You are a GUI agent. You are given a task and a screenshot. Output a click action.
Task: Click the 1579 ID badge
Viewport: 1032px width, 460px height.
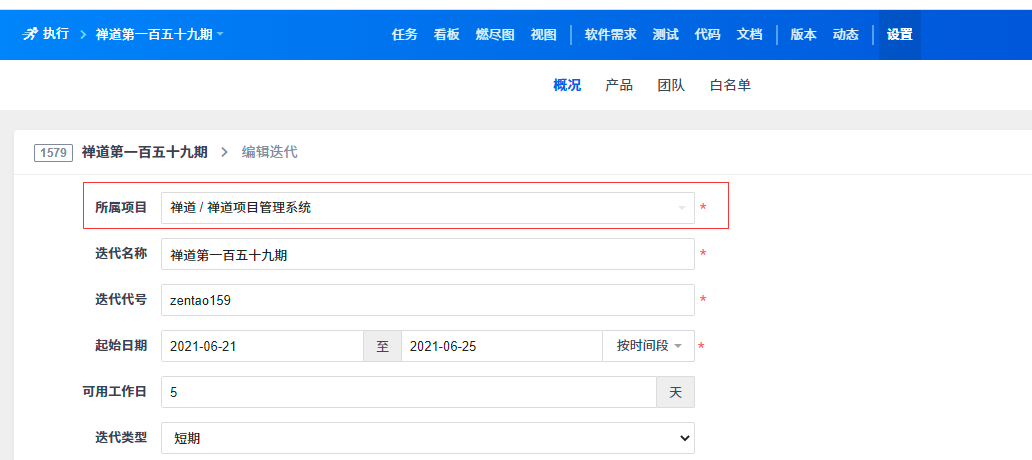53,153
